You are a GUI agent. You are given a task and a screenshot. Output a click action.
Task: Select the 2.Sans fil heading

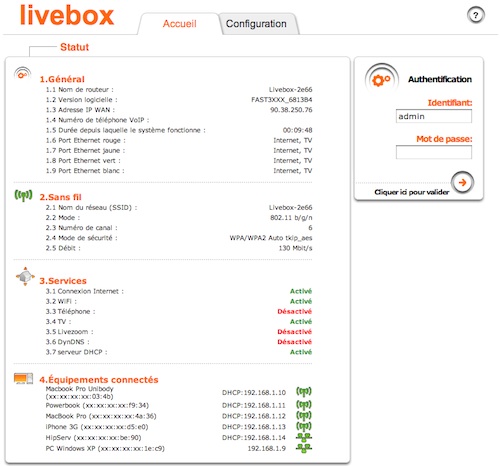click(60, 197)
